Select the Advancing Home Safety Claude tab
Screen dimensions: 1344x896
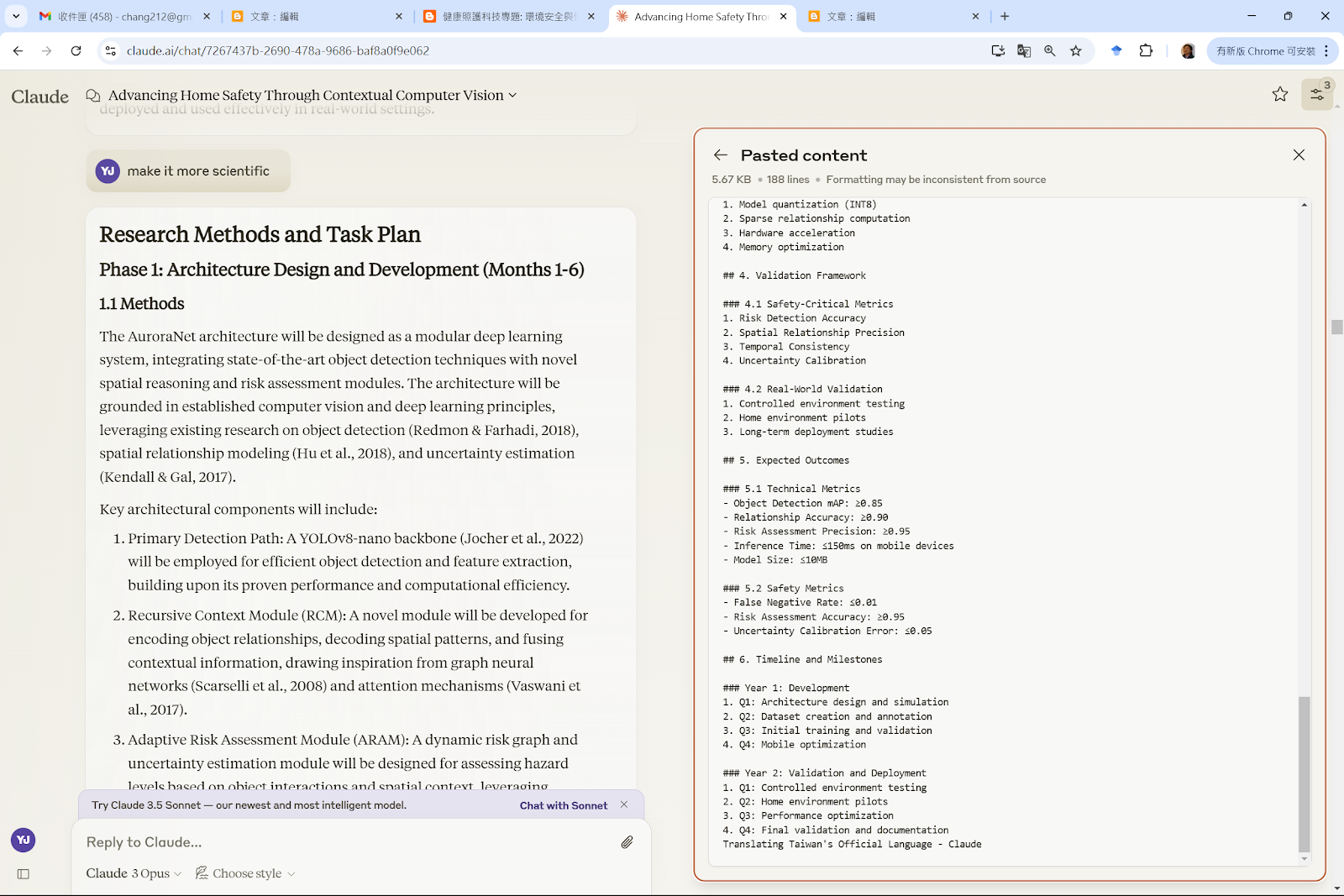(701, 16)
